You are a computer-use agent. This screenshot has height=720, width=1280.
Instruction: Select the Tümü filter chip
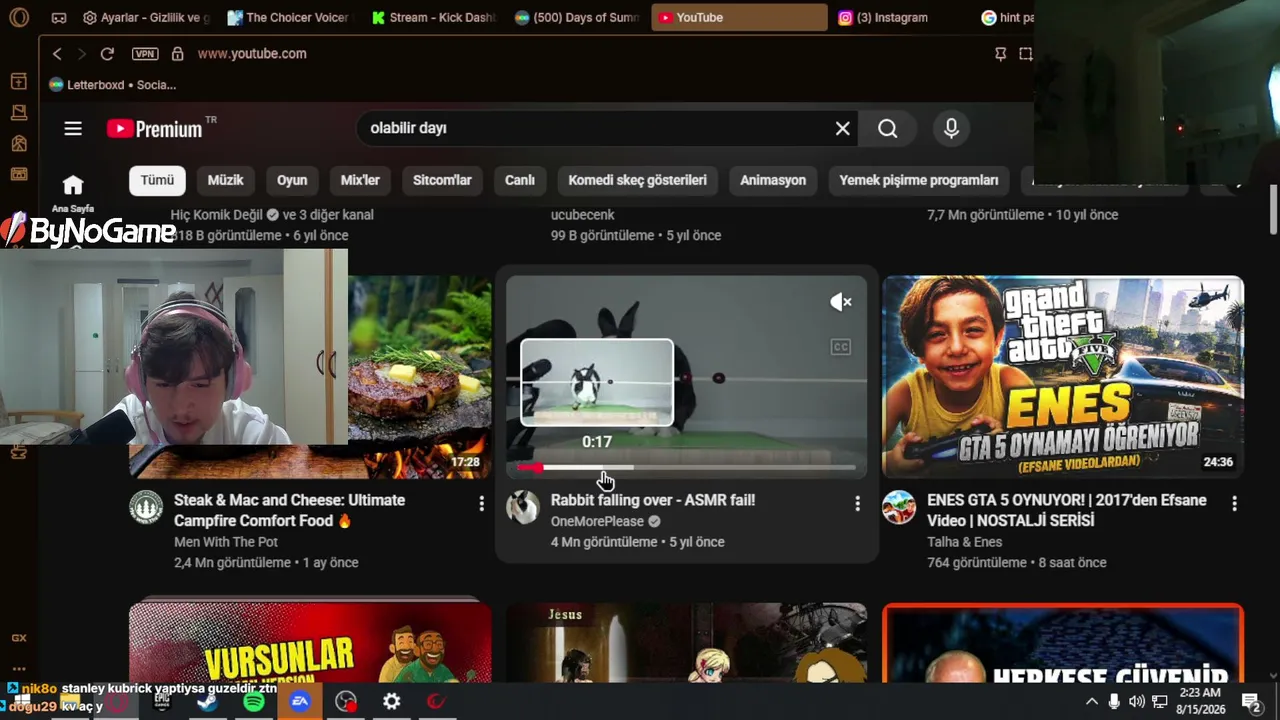click(x=157, y=180)
